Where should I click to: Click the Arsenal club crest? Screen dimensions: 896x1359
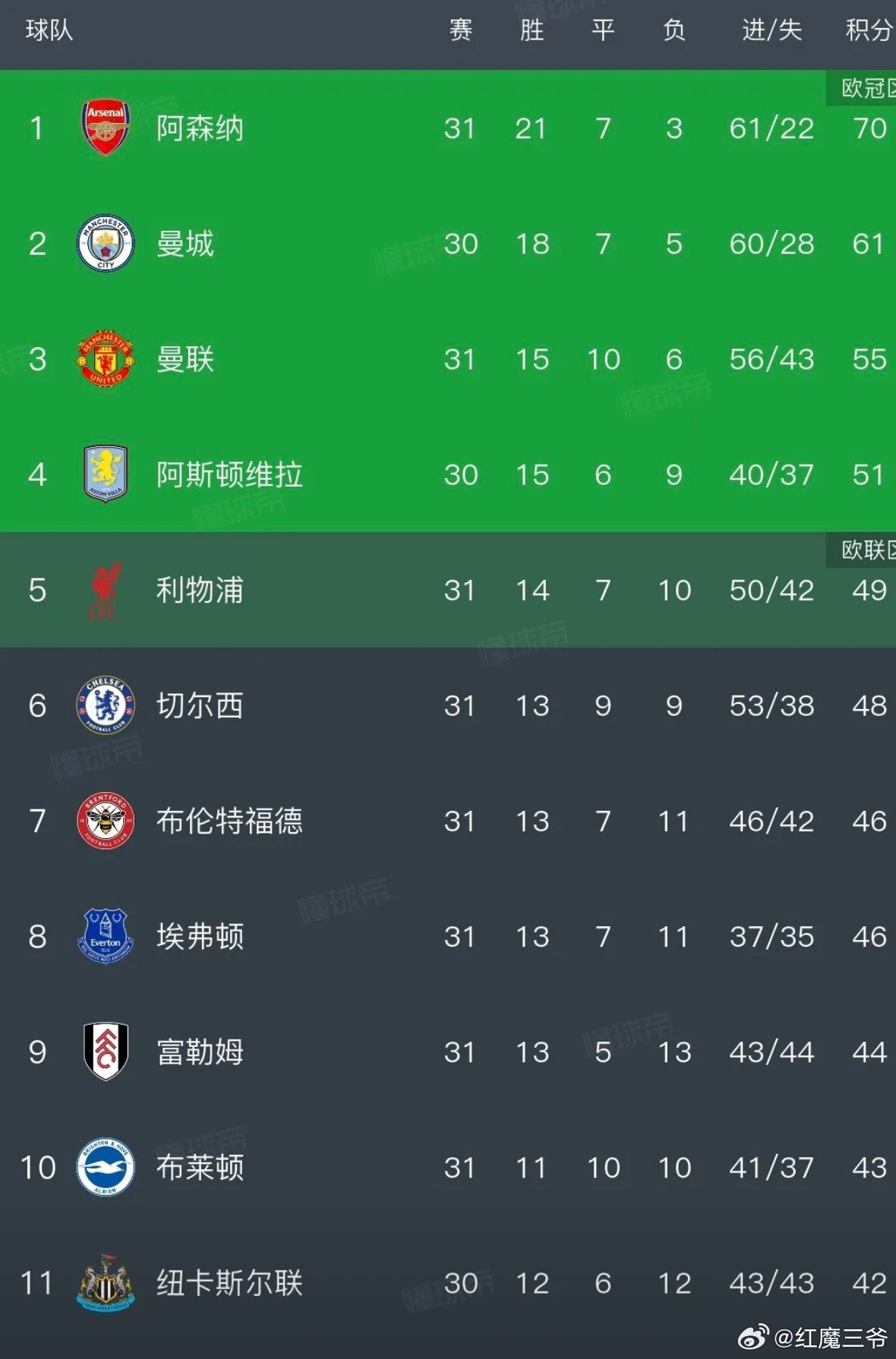[x=106, y=128]
